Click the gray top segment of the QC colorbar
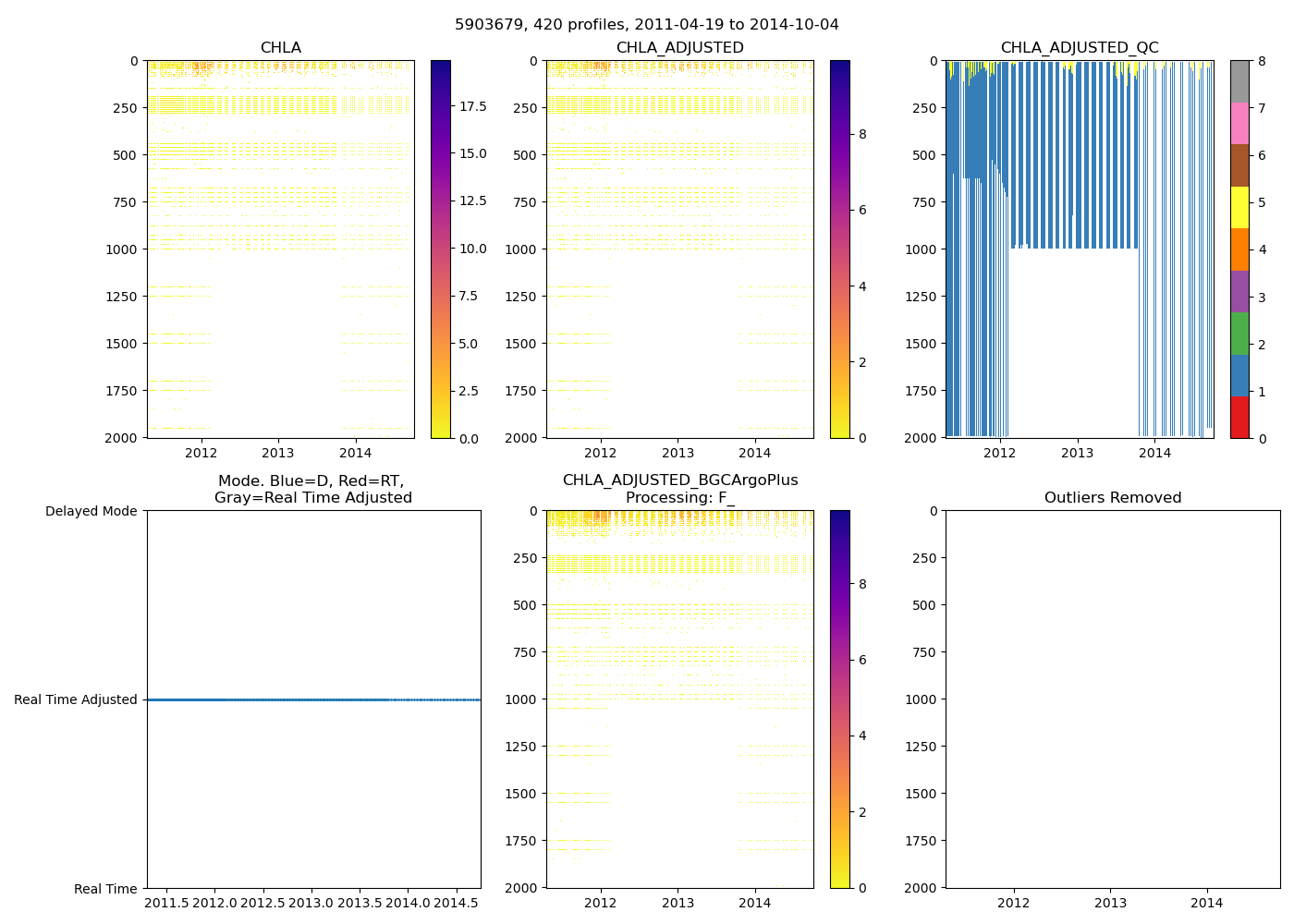This screenshot has width=1294, height=924. [1239, 81]
